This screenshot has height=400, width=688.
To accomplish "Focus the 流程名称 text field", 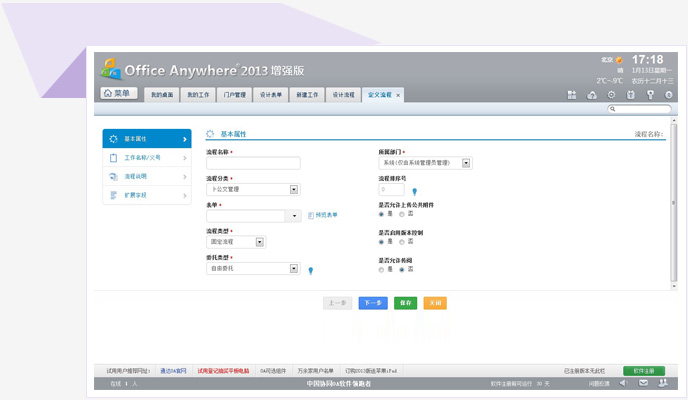I will (253, 163).
